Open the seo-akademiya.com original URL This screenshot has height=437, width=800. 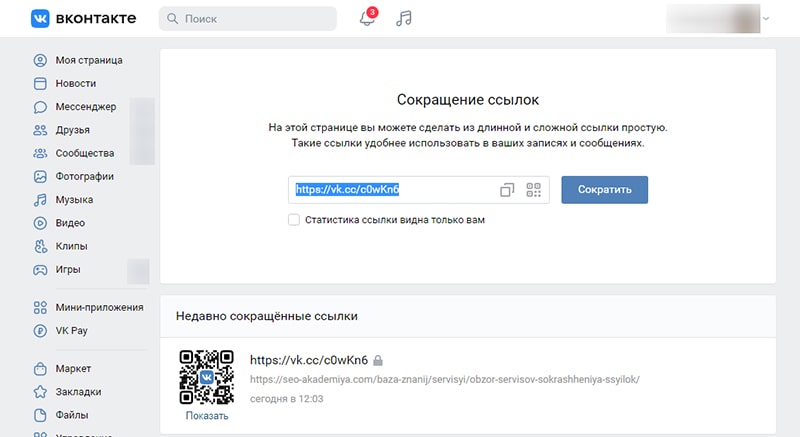coord(444,379)
